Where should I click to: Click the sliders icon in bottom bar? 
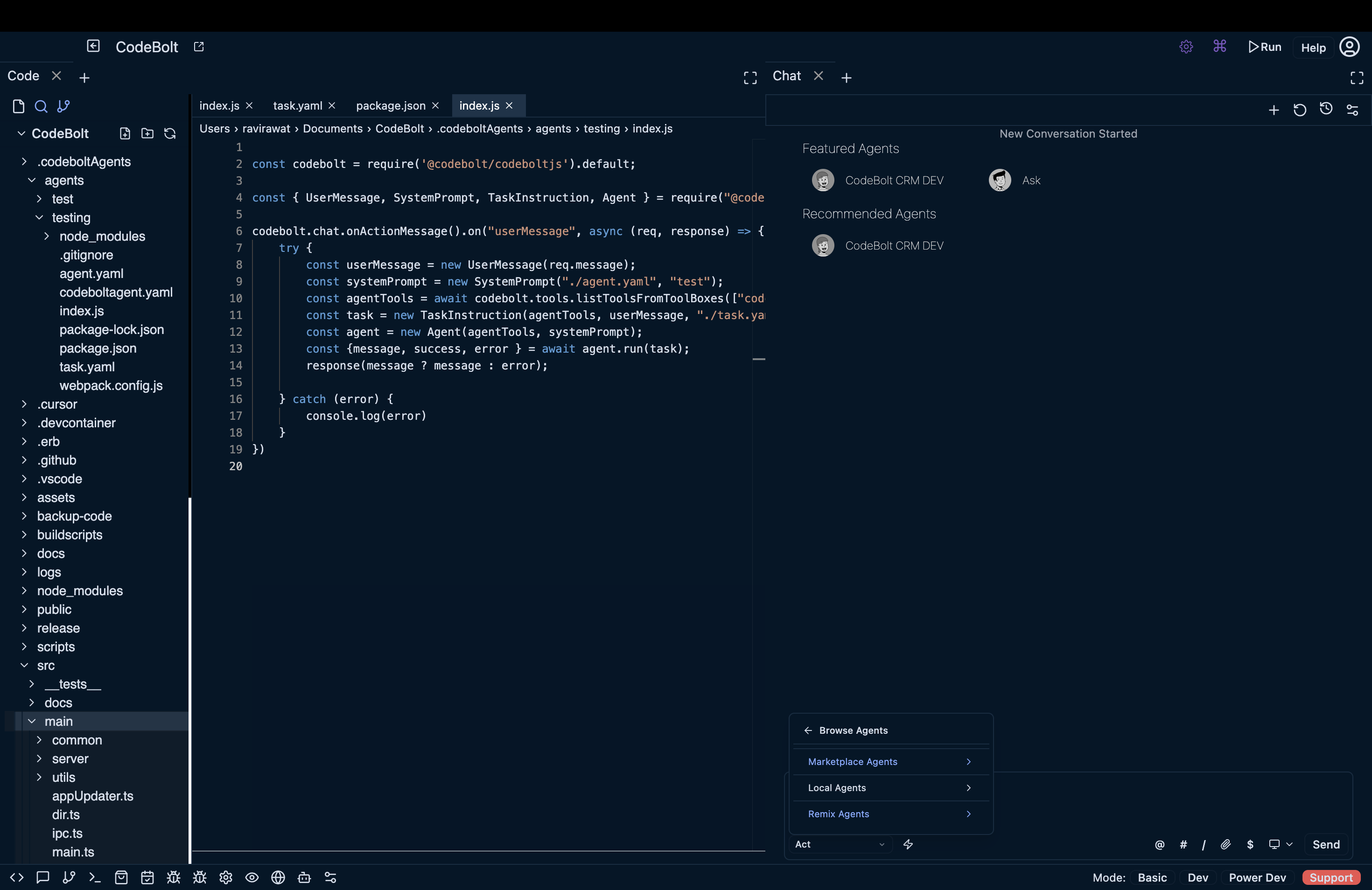coord(330,877)
